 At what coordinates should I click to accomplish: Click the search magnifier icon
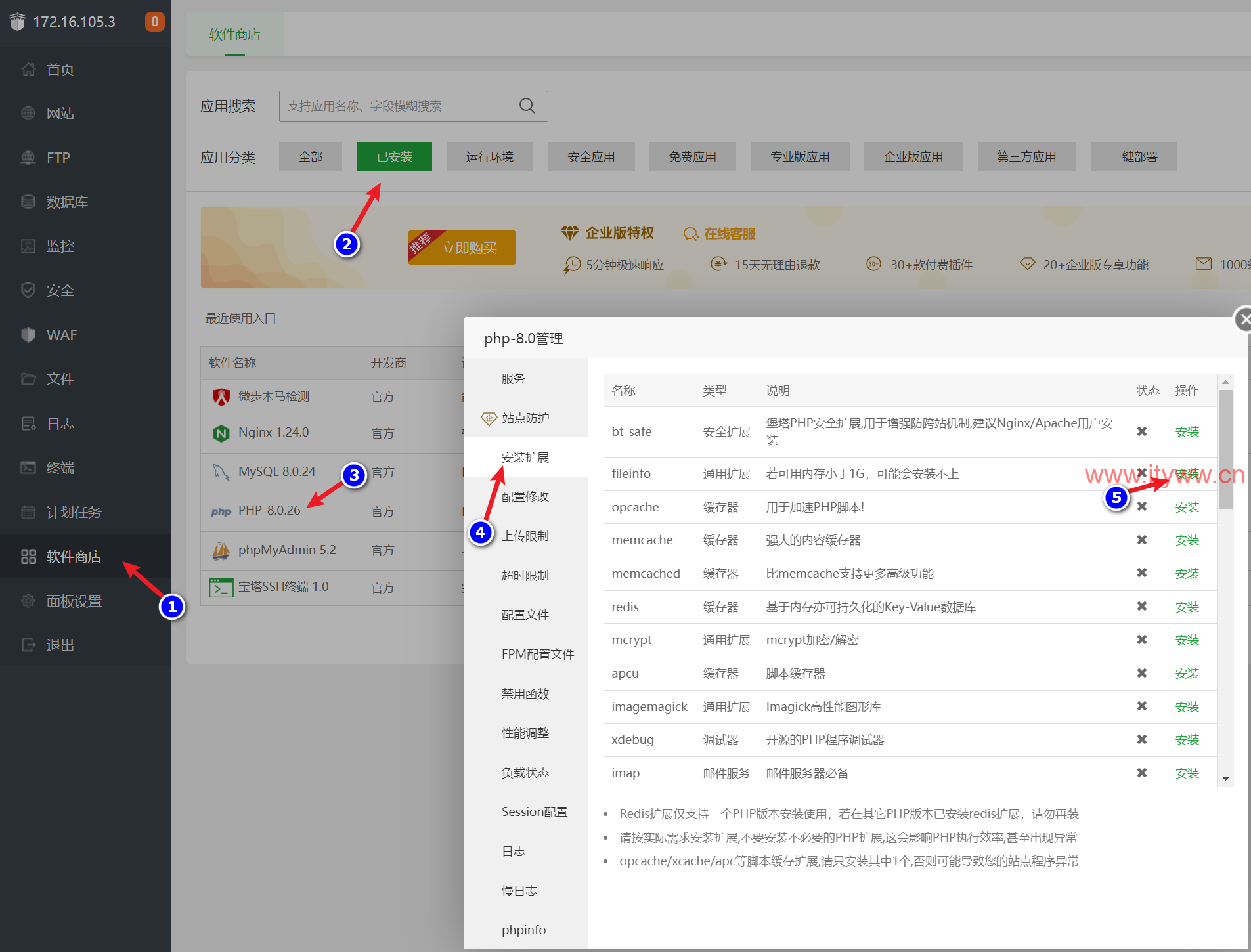tap(527, 106)
